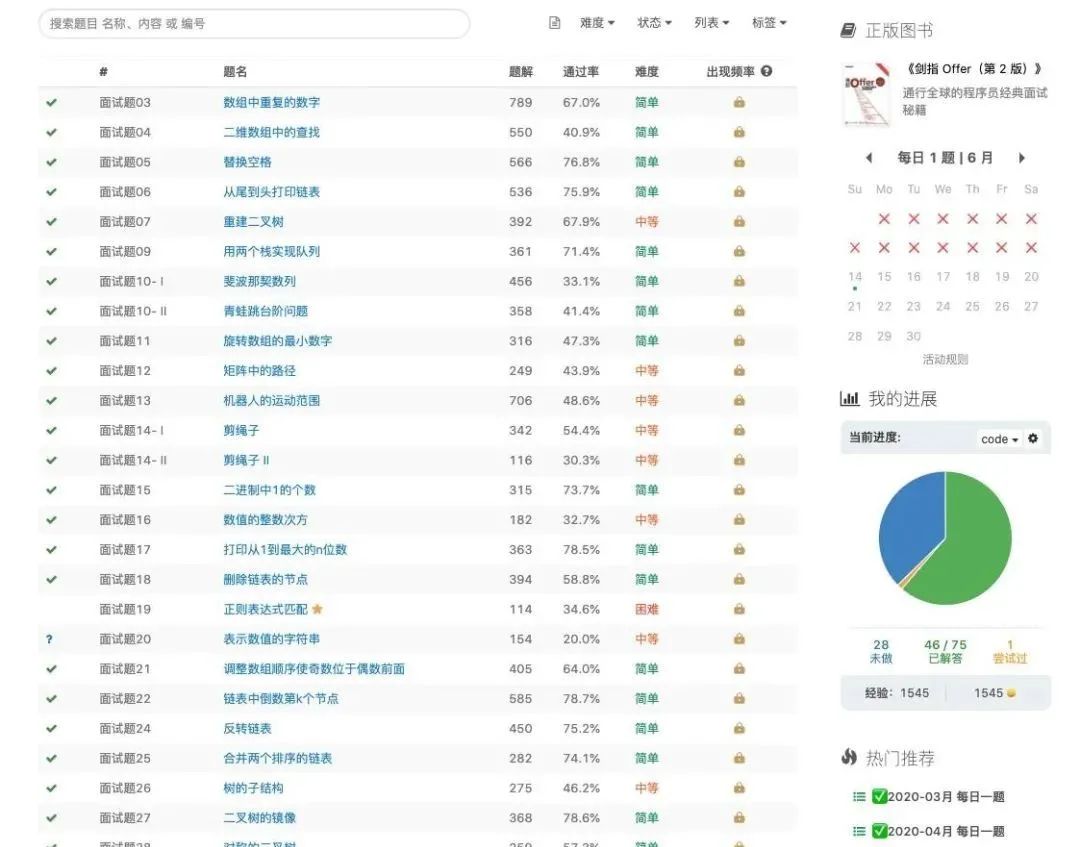Sort by the 难度 column header
Image resolution: width=1070 pixels, height=847 pixels.
tap(647, 72)
